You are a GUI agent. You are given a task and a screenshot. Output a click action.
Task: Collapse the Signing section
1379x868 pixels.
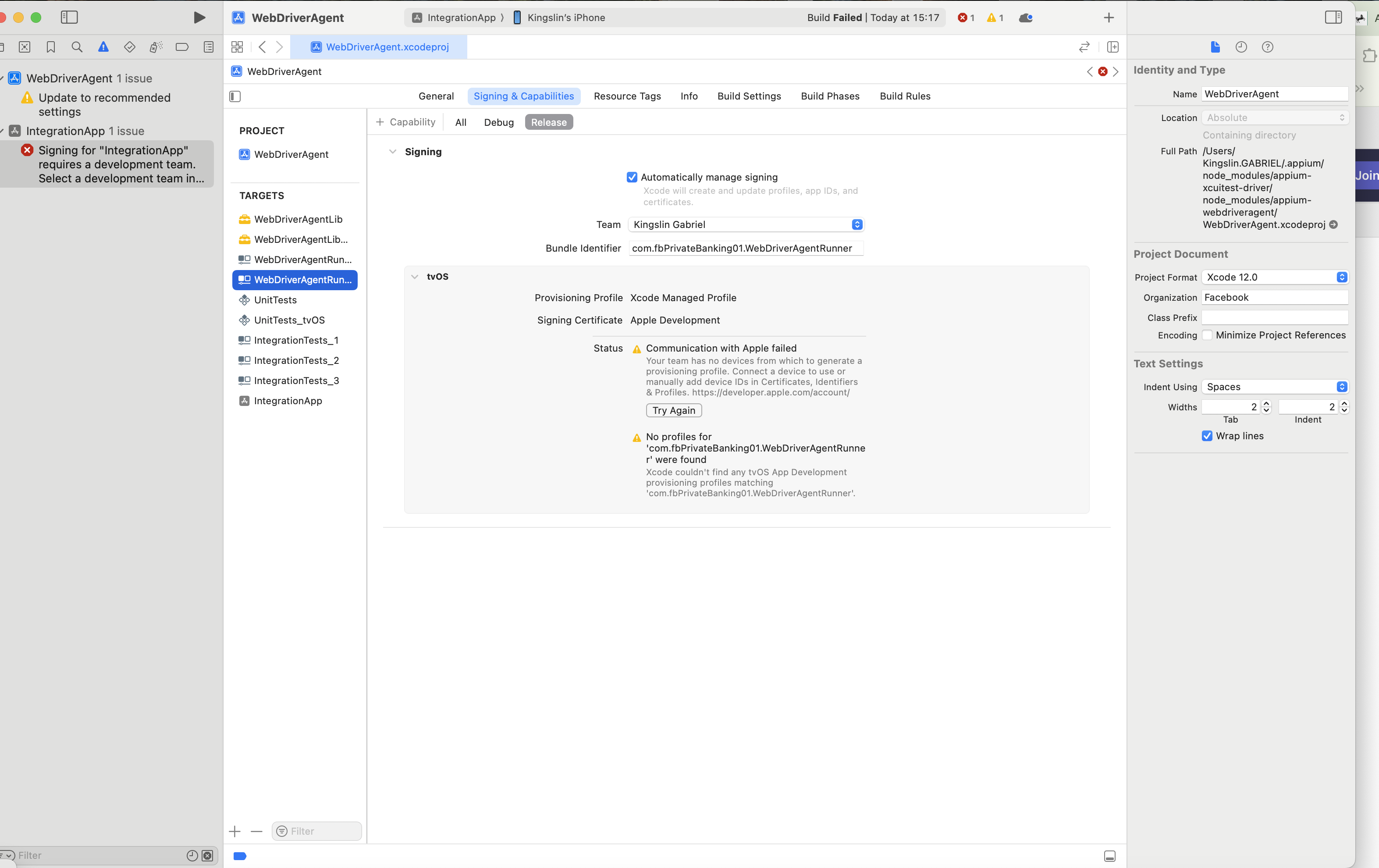pyautogui.click(x=392, y=152)
